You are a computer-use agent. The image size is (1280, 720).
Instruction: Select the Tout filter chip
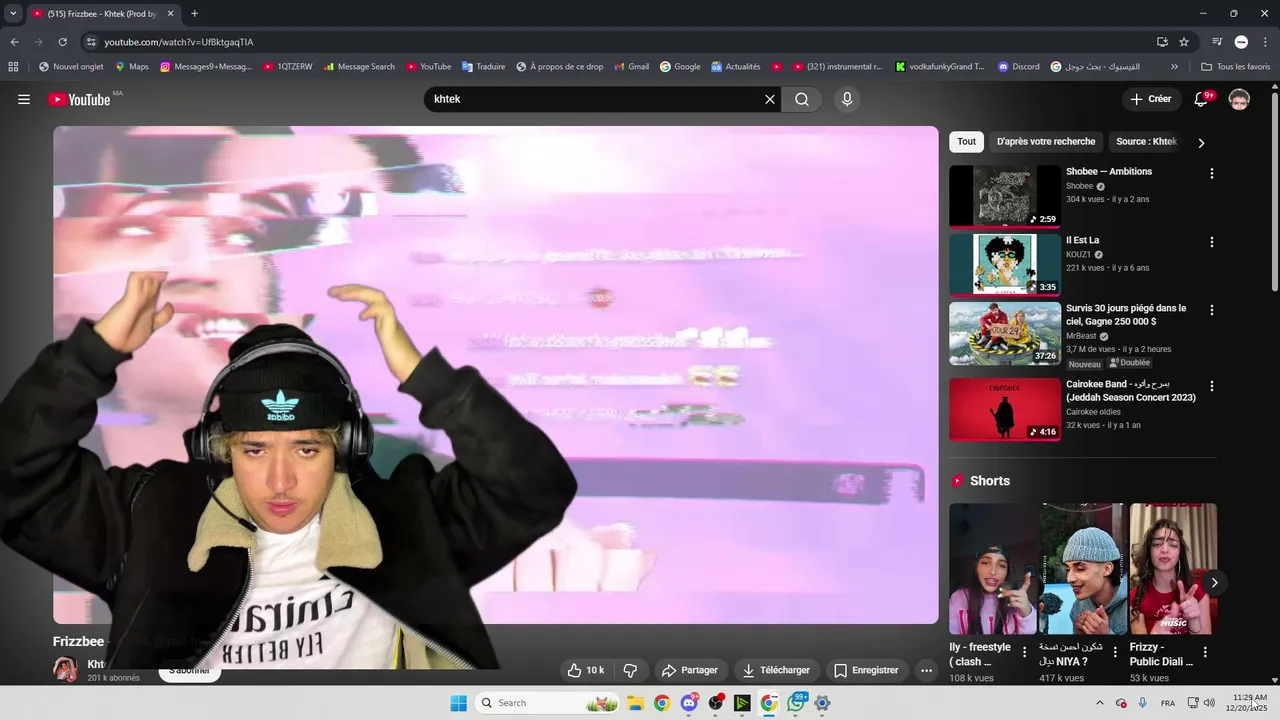tap(966, 142)
